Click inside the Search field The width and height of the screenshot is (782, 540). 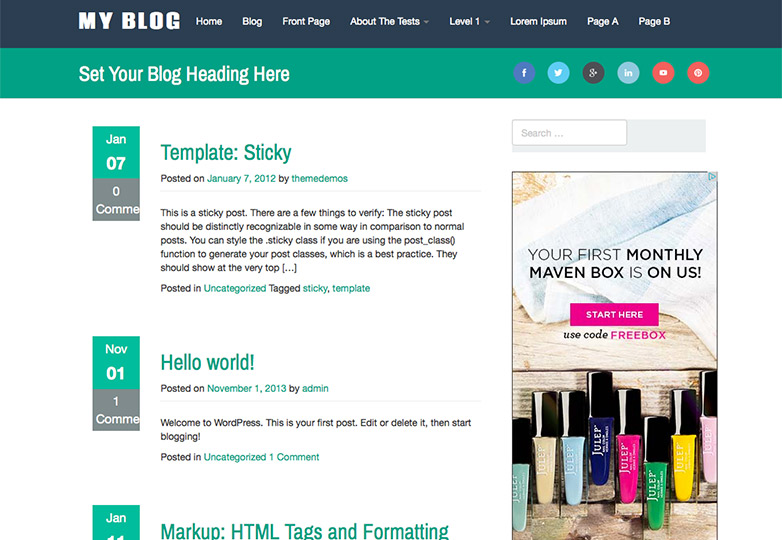point(570,133)
